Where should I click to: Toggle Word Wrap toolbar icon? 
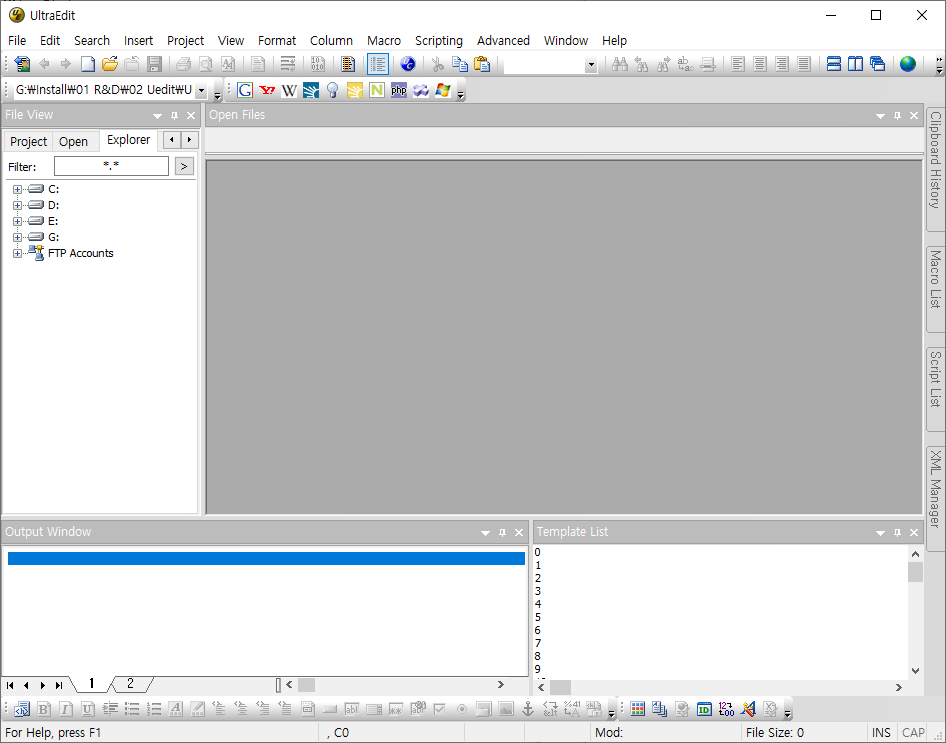(x=288, y=64)
